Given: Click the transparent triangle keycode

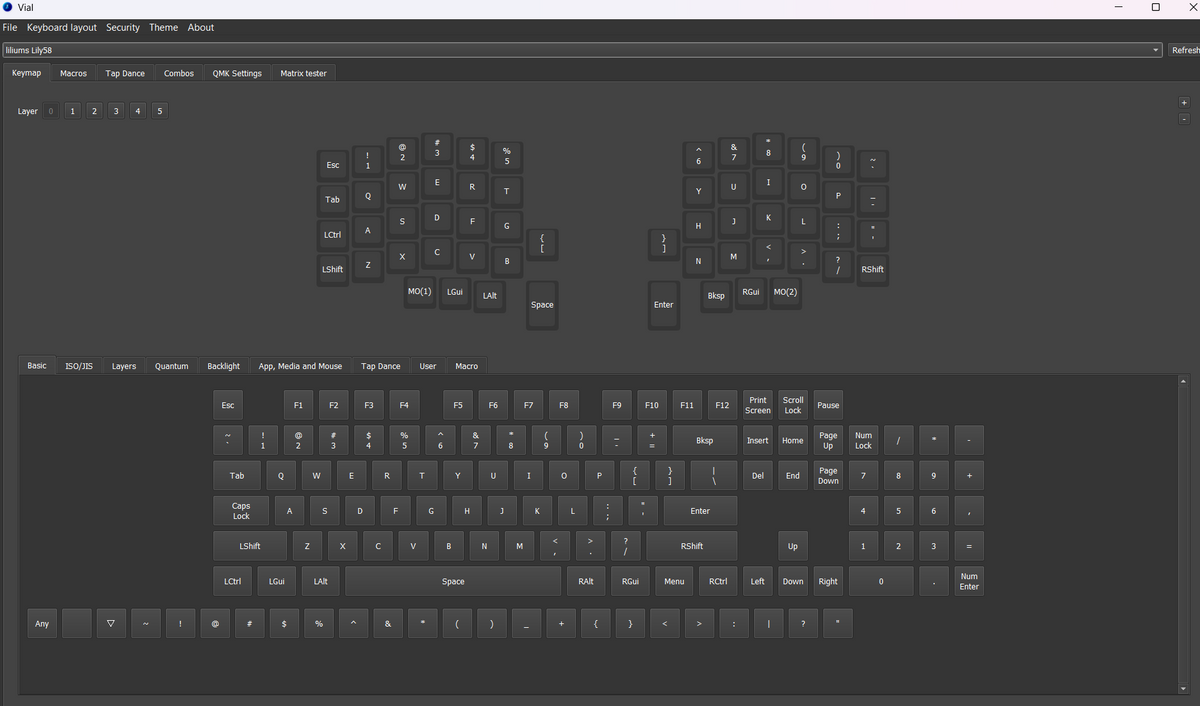Looking at the screenshot, I should (x=111, y=624).
